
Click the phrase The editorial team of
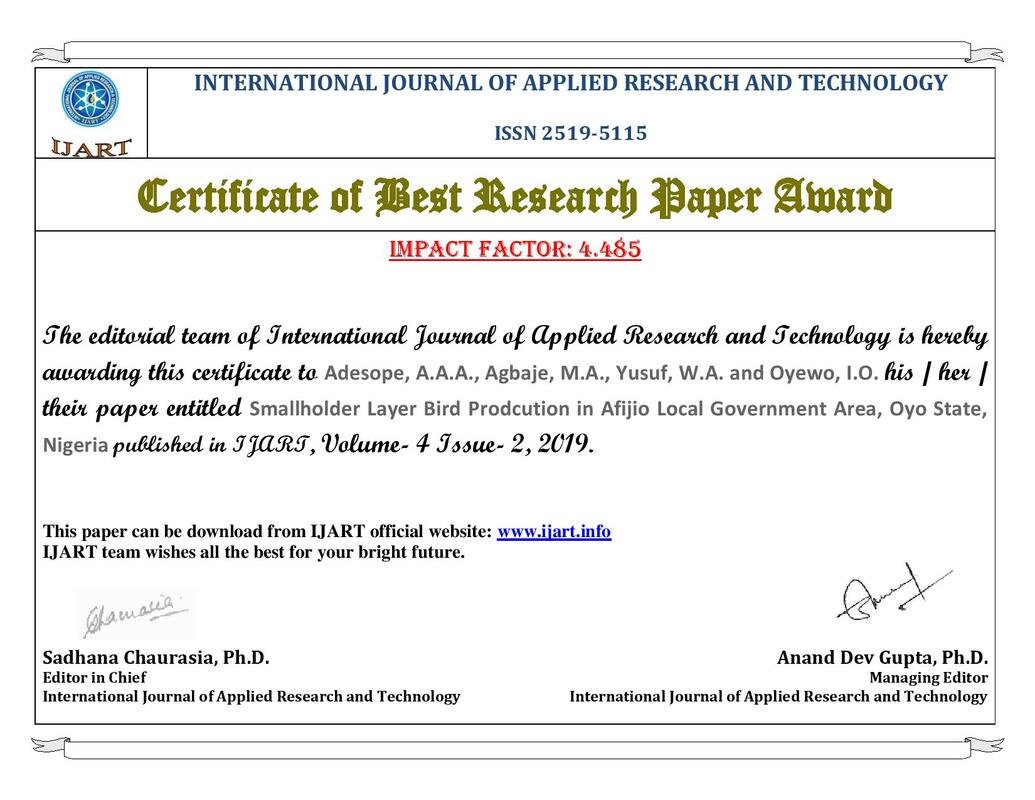pyautogui.click(x=151, y=336)
